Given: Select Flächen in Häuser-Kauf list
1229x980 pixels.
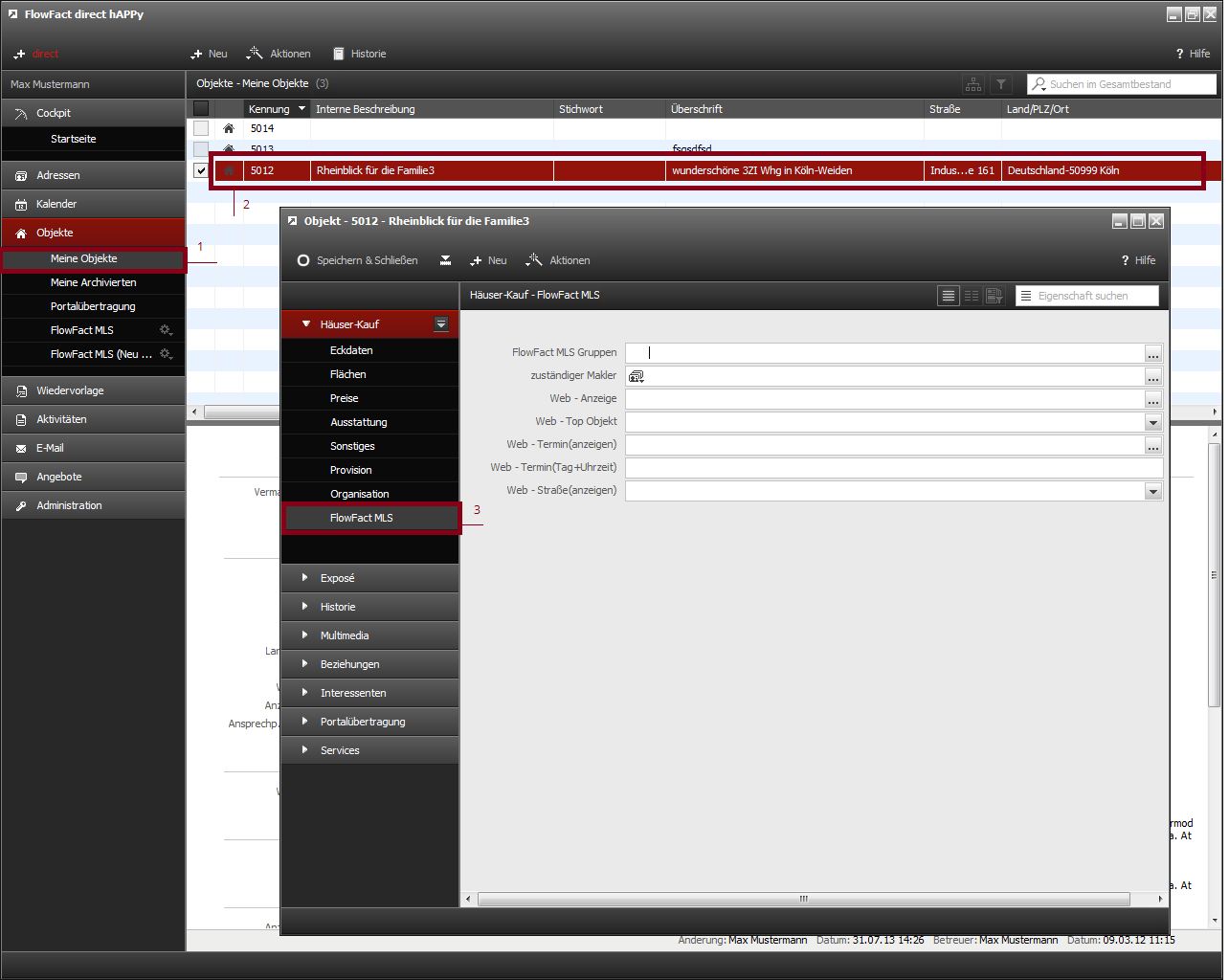Looking at the screenshot, I should (x=370, y=374).
